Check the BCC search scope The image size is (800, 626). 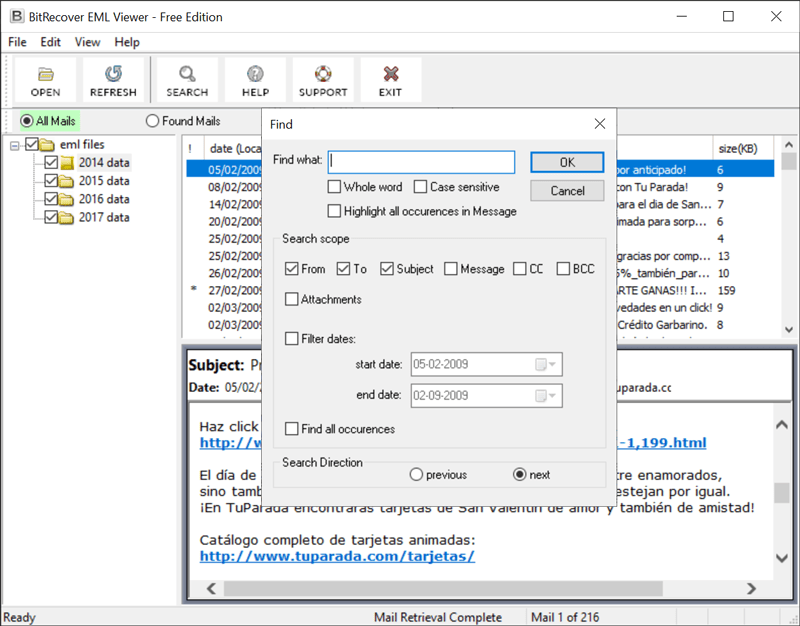coord(563,268)
